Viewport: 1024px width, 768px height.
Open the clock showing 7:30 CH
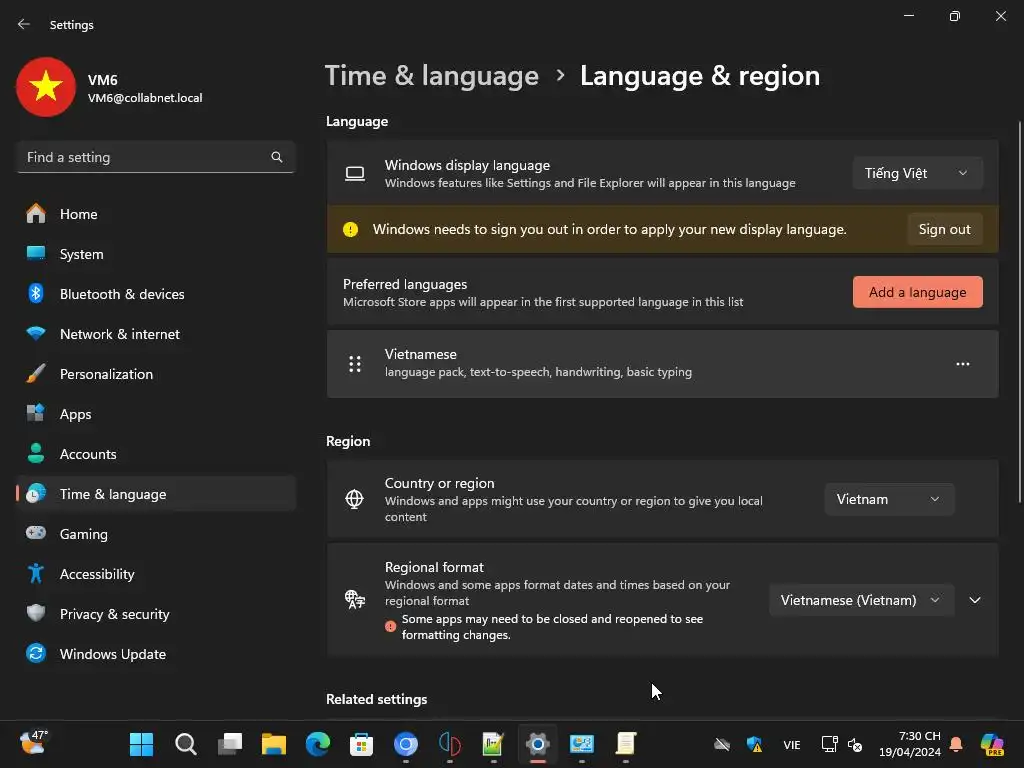[x=909, y=744]
